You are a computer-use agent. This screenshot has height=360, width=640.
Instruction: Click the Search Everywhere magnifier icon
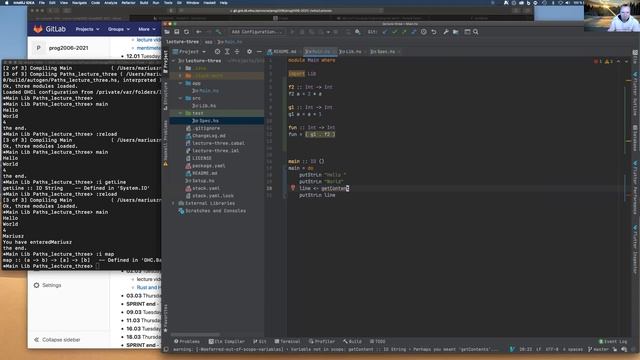coord(476,32)
